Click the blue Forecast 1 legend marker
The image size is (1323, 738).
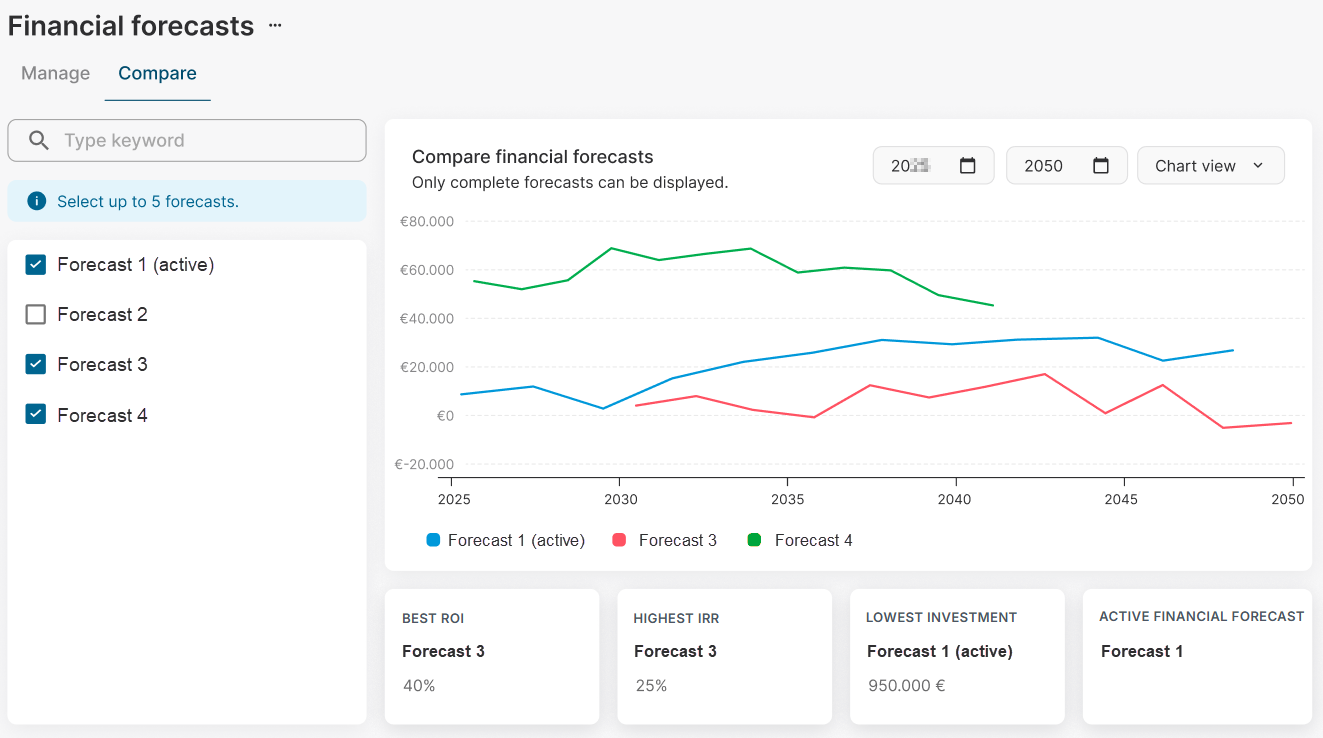pos(433,540)
